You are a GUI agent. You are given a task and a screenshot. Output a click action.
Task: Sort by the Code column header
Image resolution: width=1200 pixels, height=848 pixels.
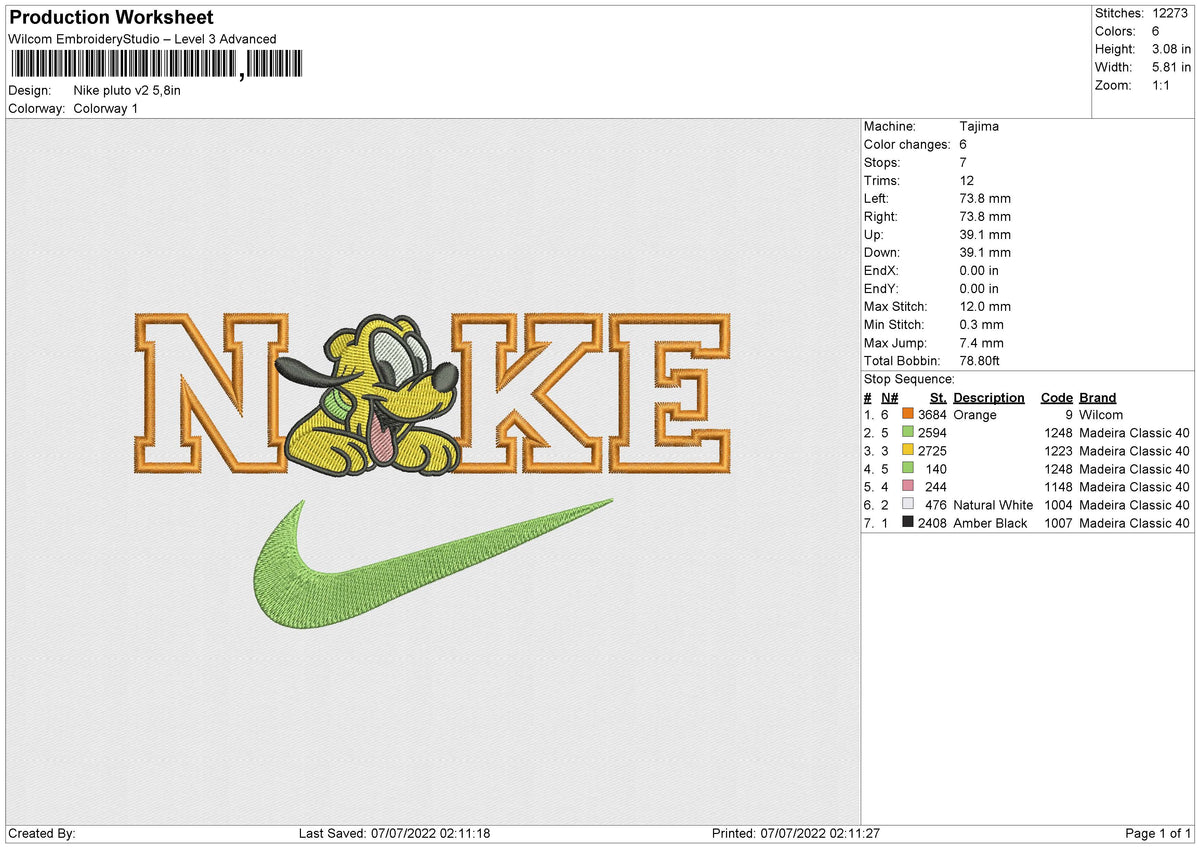pyautogui.click(x=1056, y=397)
